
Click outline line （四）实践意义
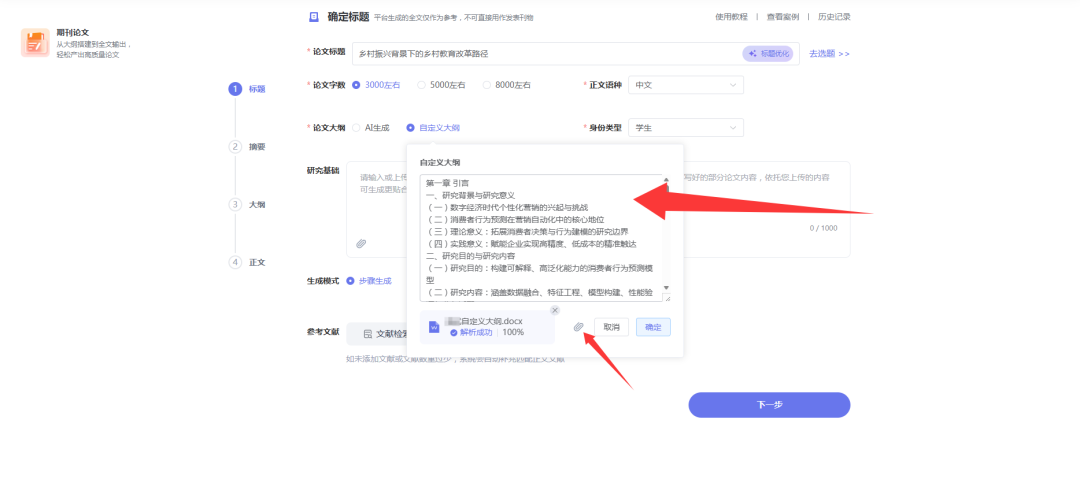point(531,243)
